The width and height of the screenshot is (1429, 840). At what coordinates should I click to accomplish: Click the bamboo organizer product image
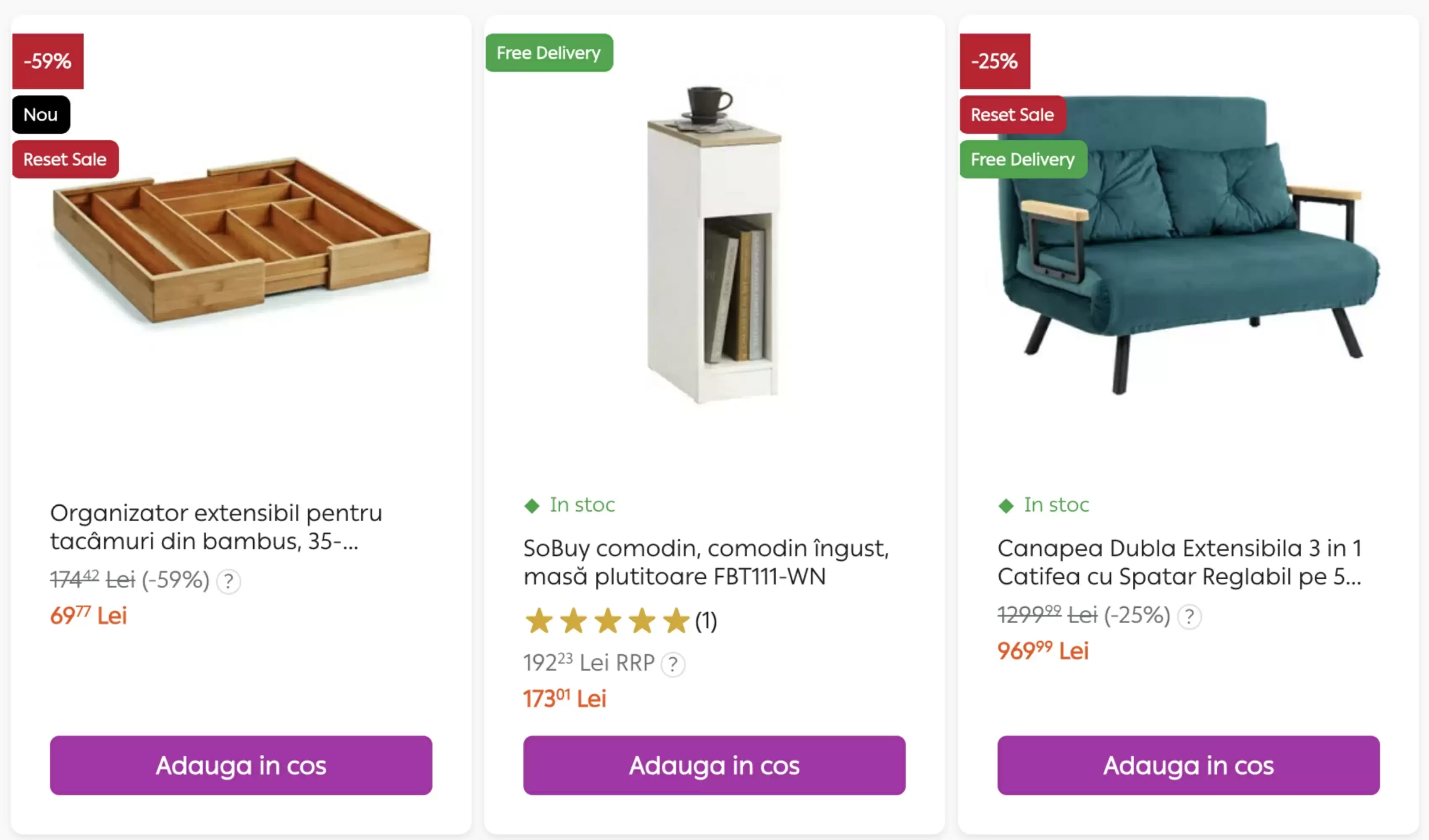coord(241,244)
